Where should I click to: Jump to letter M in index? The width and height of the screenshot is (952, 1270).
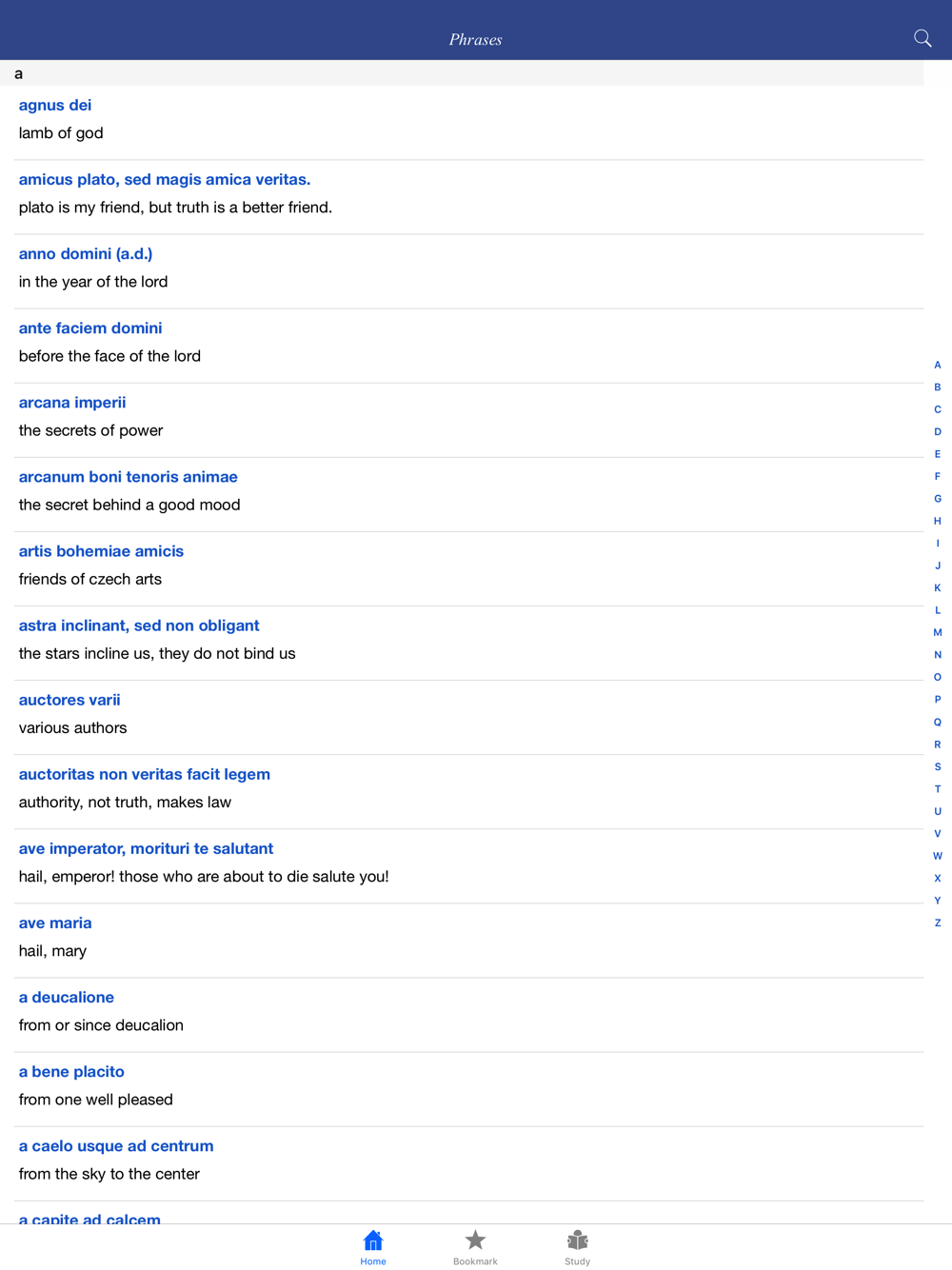[x=938, y=632]
